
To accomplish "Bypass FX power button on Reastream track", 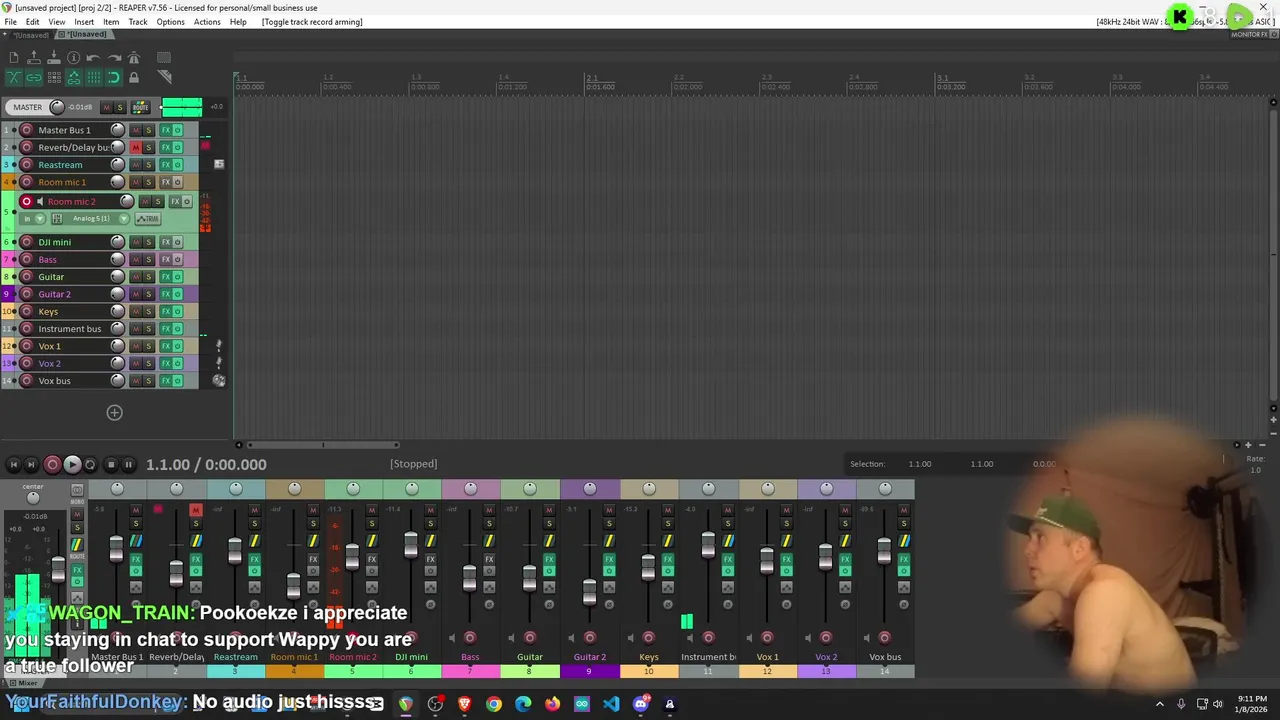I will coord(178,165).
